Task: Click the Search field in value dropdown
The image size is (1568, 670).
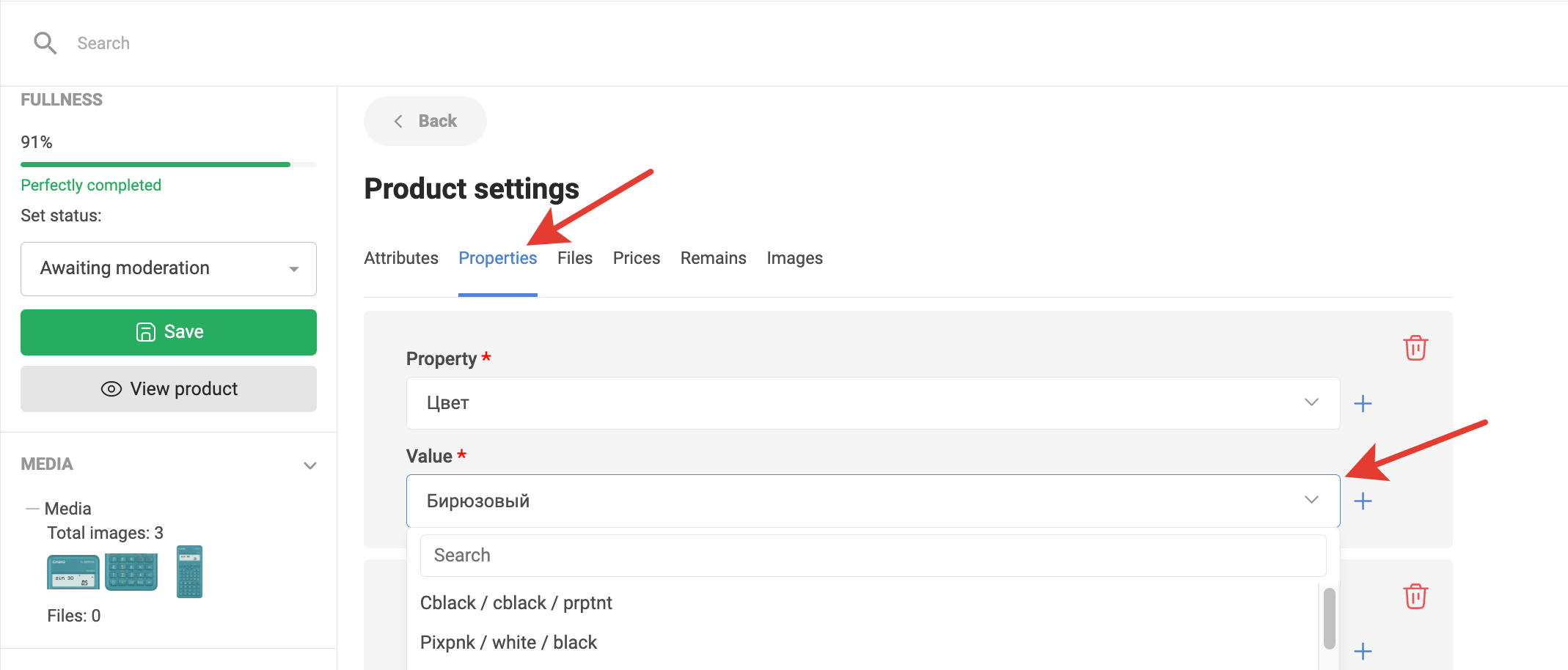Action: 873,556
